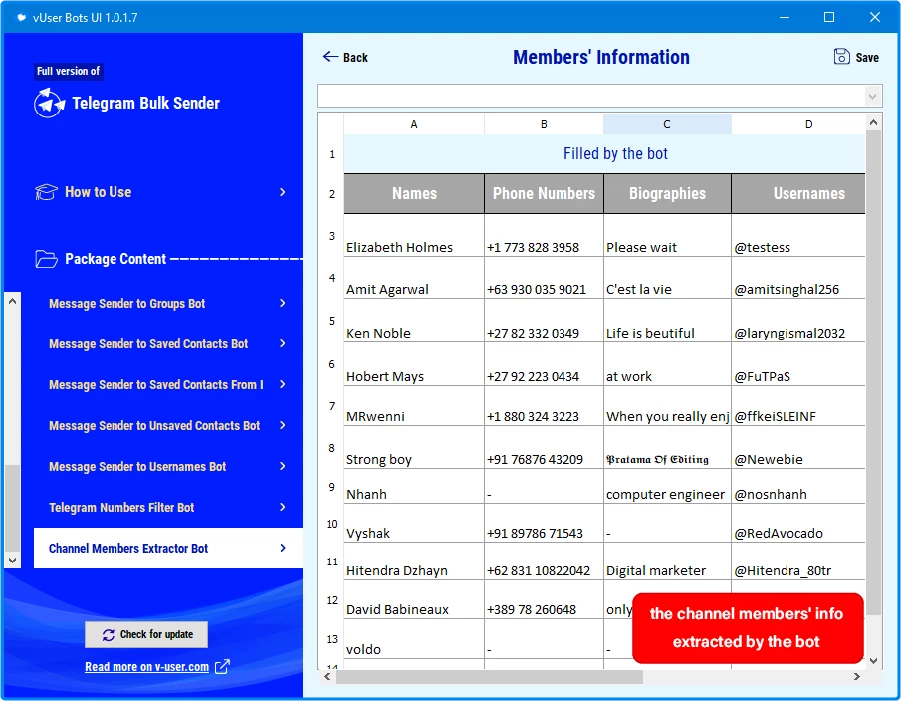Screen dimensions: 901x701
Task: Expand the How to Use chevron
Action: point(283,192)
